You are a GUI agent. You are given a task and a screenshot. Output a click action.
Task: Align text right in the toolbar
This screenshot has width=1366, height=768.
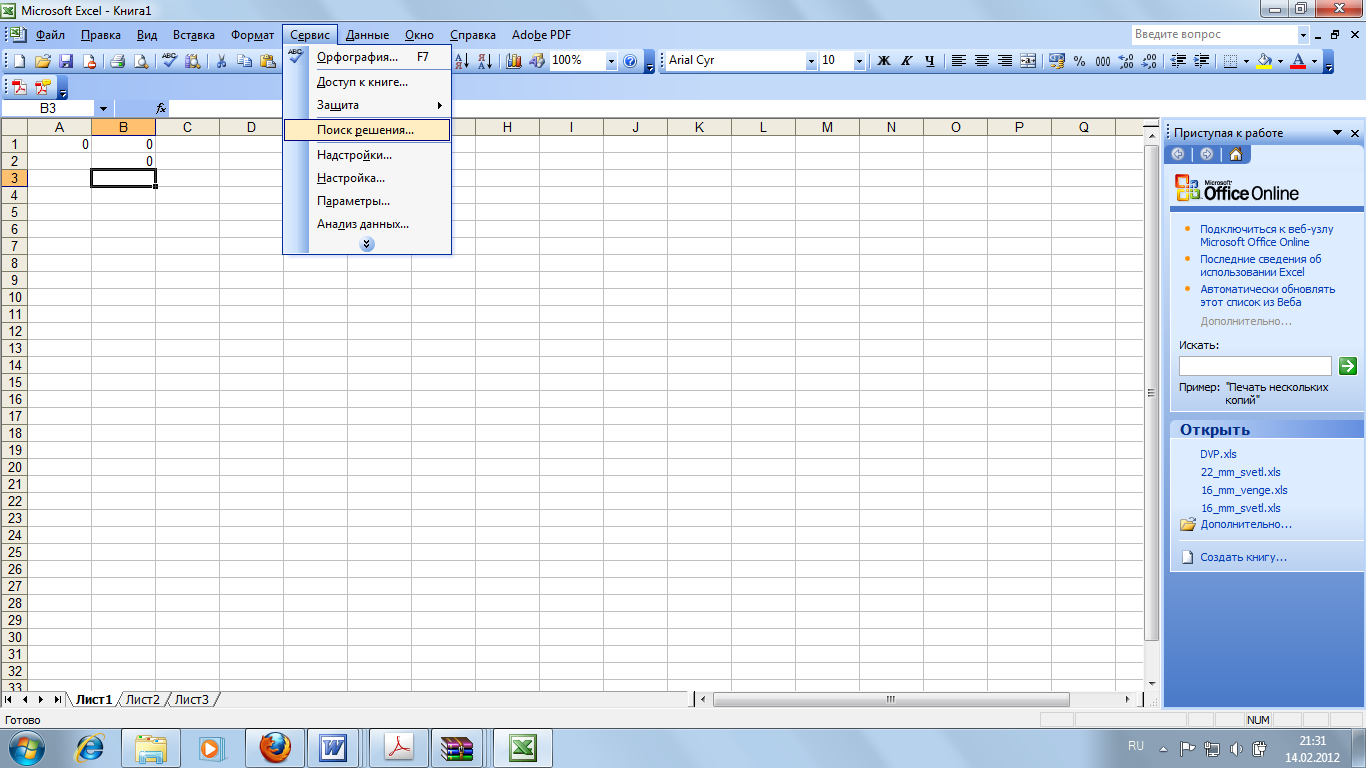click(x=1005, y=61)
